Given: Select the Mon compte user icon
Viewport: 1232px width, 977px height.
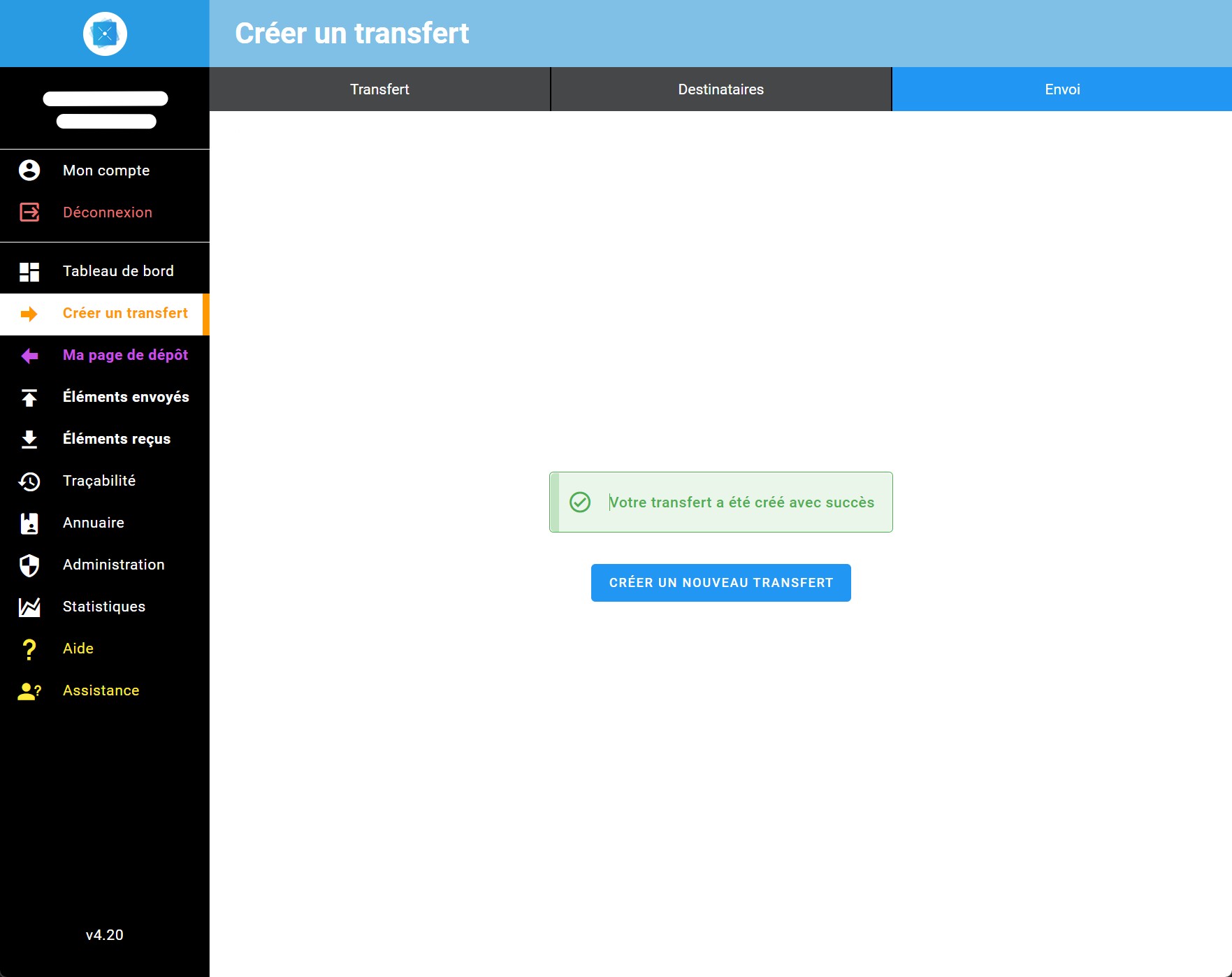Looking at the screenshot, I should [29, 170].
